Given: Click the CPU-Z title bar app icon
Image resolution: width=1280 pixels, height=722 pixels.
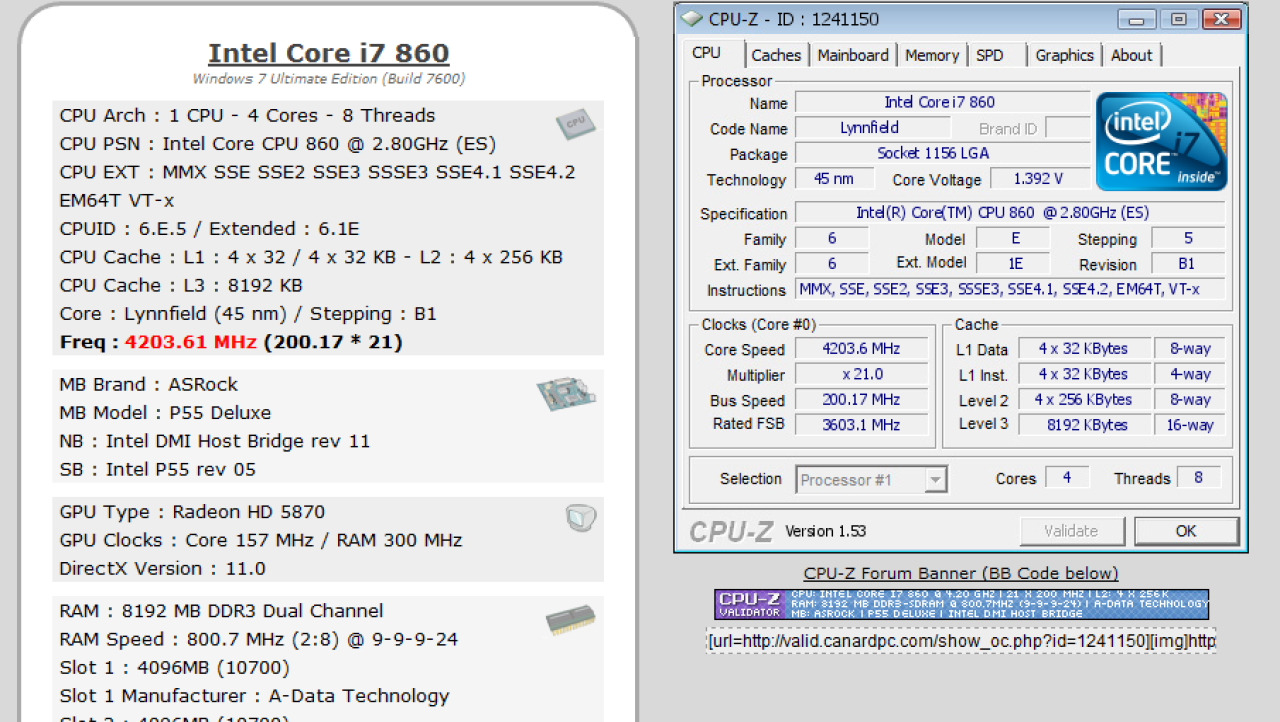Looking at the screenshot, I should pyautogui.click(x=692, y=19).
